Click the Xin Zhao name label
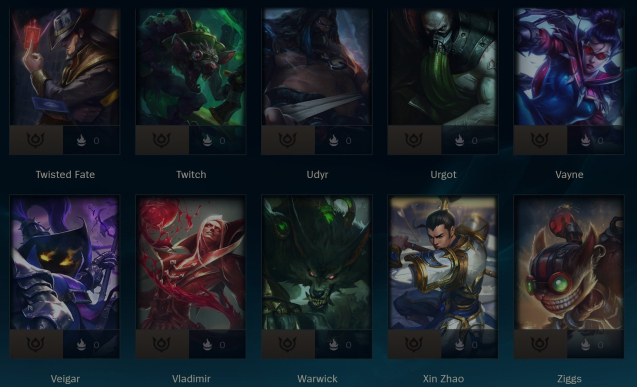This screenshot has height=387, width=637. pyautogui.click(x=443, y=379)
